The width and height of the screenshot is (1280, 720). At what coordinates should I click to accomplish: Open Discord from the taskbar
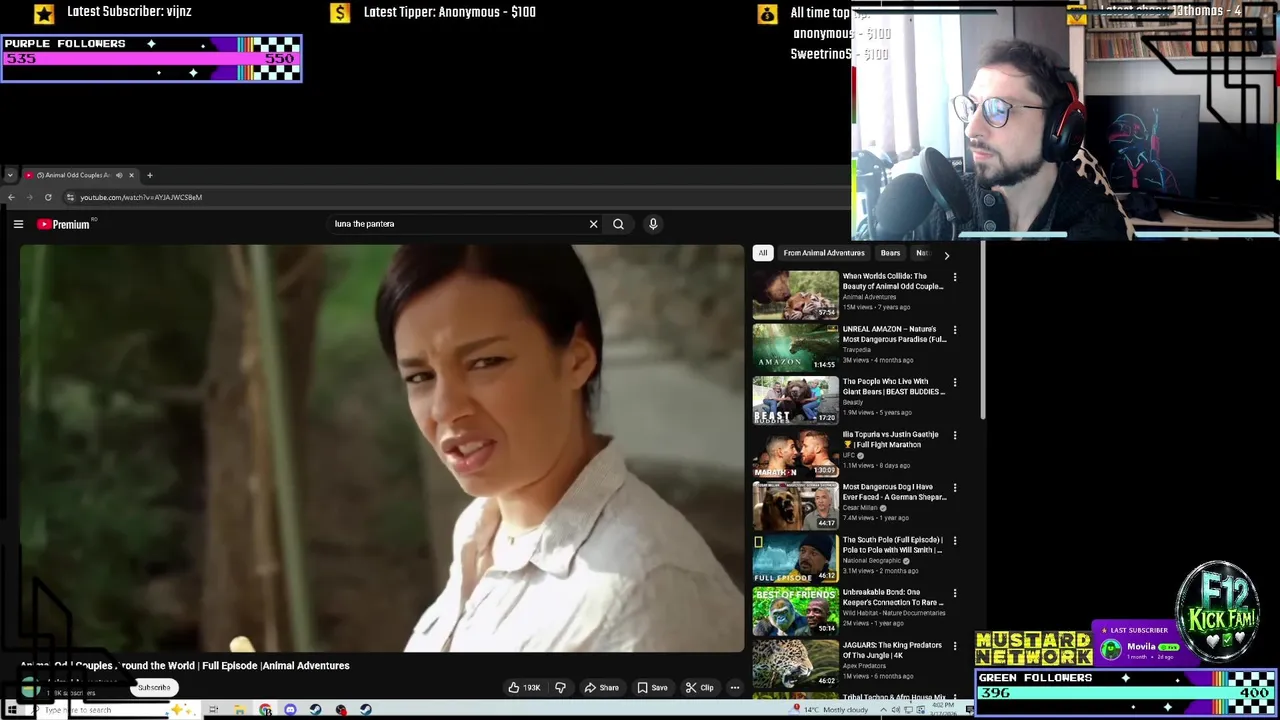point(290,710)
